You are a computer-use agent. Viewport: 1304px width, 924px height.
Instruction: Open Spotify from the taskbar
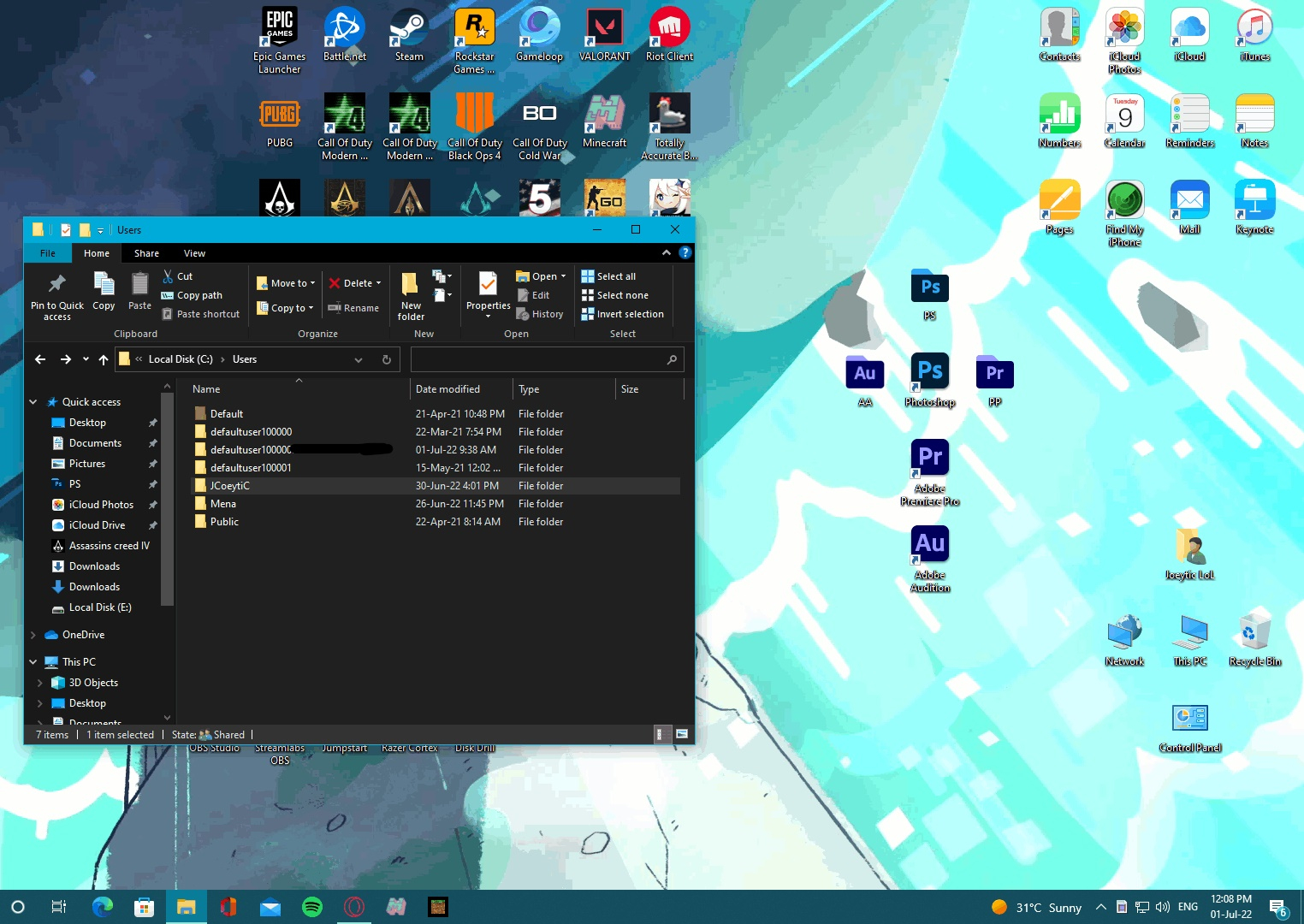(x=312, y=907)
